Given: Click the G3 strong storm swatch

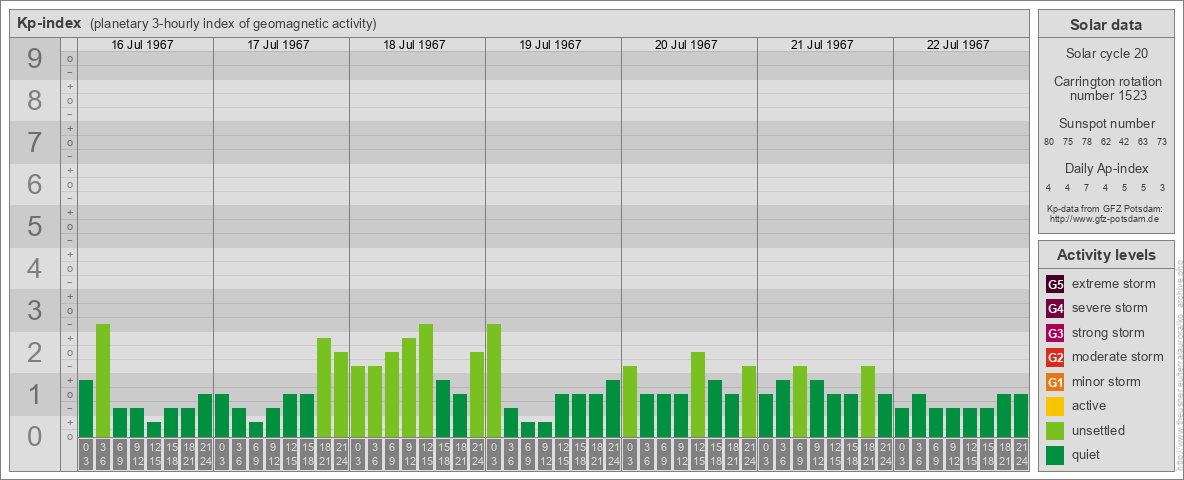Looking at the screenshot, I should 1055,333.
